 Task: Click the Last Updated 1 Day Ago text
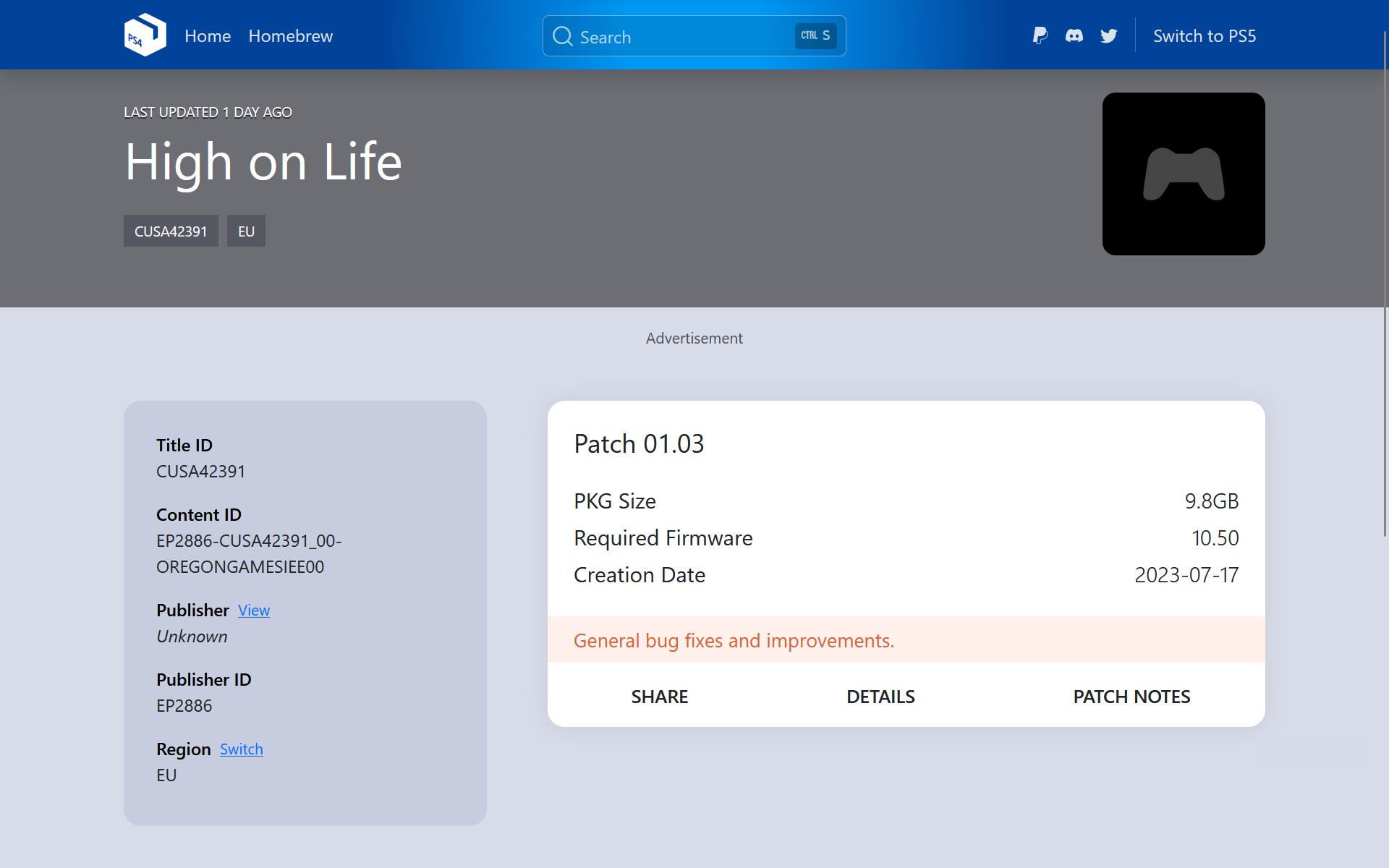coord(208,112)
